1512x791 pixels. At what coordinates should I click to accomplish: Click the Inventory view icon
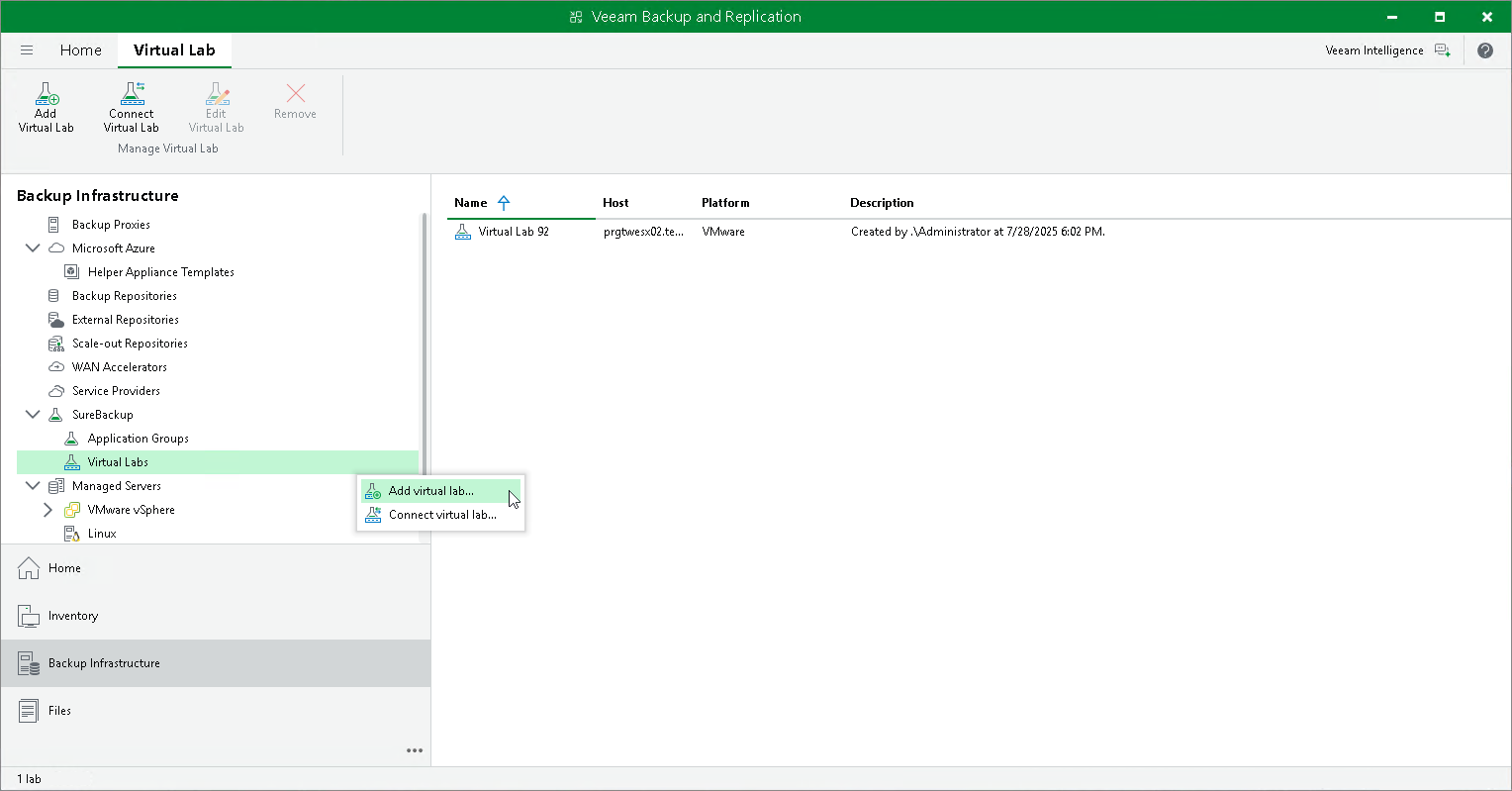coord(29,616)
